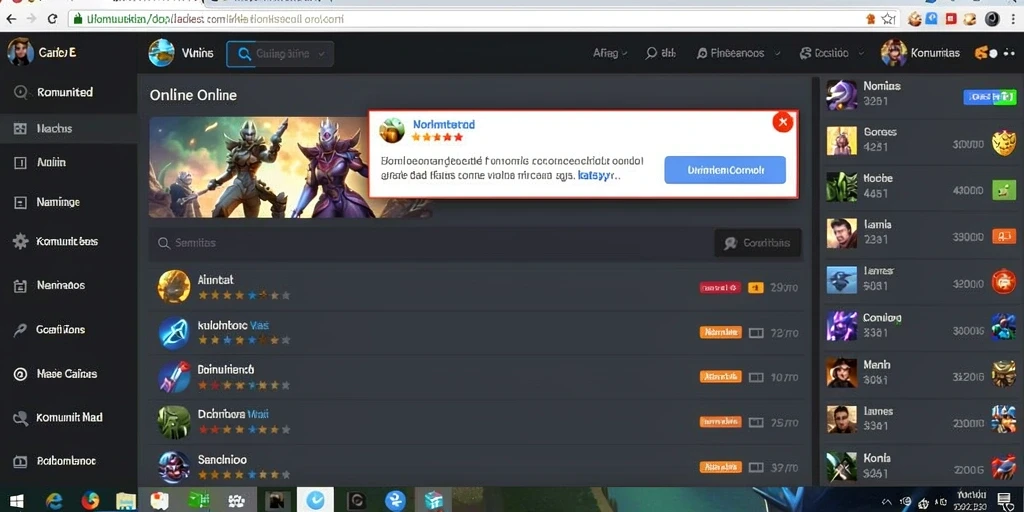Toggle the blue-green switch beside Nomiss
Viewport: 1024px width, 512px height.
(990, 97)
